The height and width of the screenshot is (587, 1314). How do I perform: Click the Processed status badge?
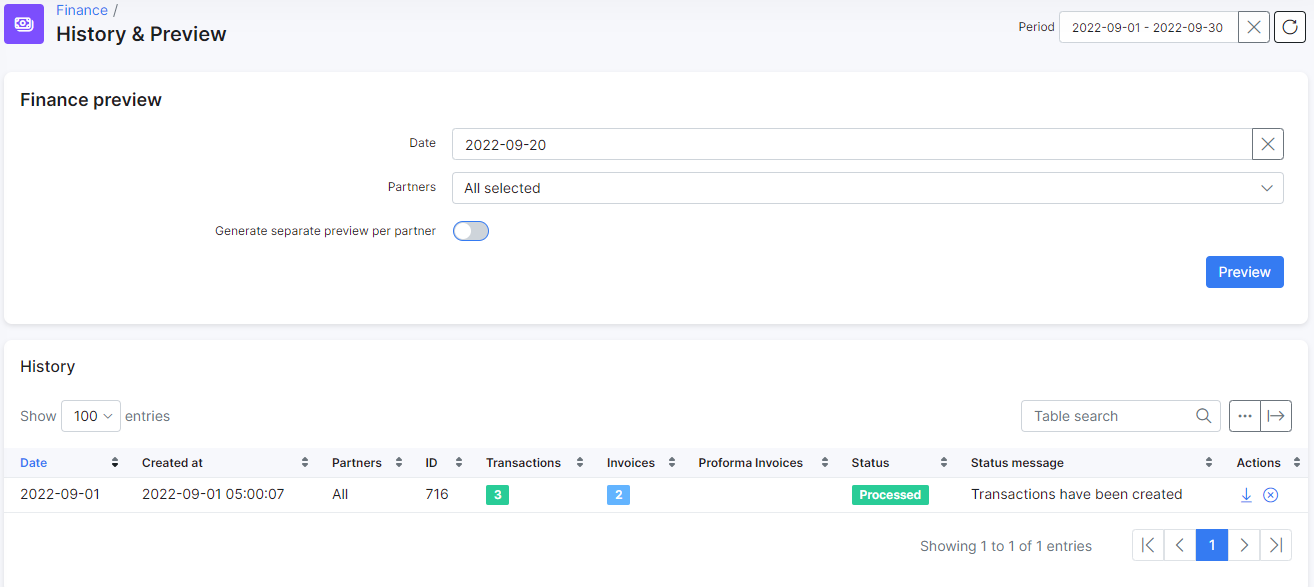890,495
